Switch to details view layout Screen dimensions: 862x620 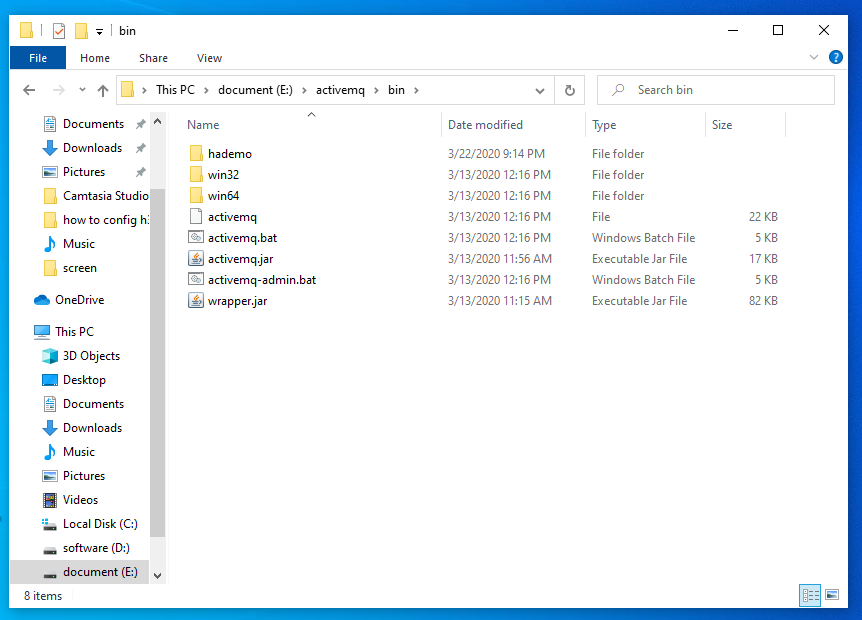[x=810, y=595]
